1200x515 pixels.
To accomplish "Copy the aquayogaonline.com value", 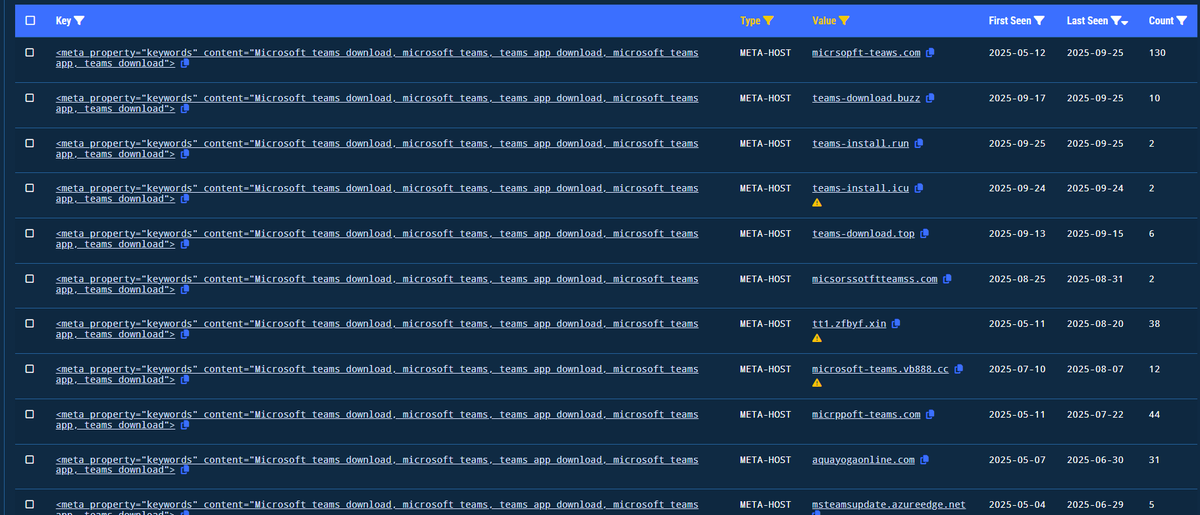I will (x=924, y=459).
